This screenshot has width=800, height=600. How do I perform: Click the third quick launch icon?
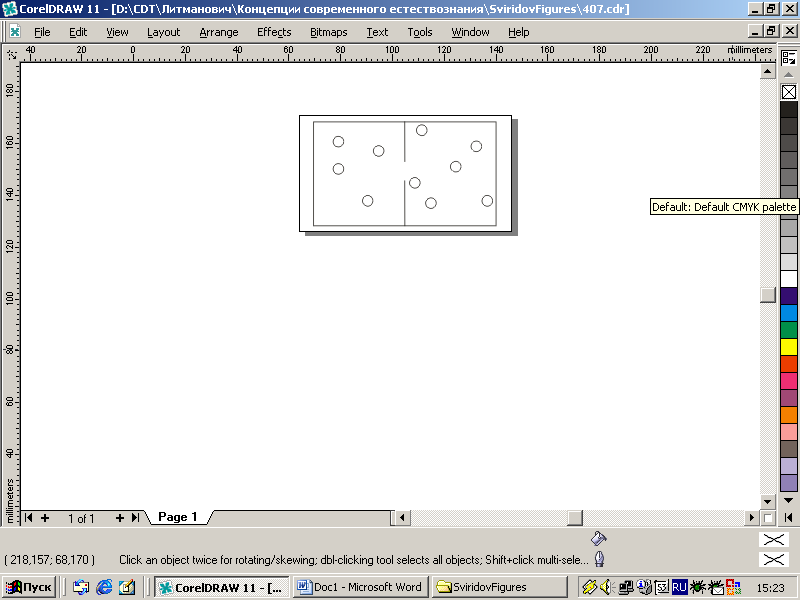tap(127, 587)
